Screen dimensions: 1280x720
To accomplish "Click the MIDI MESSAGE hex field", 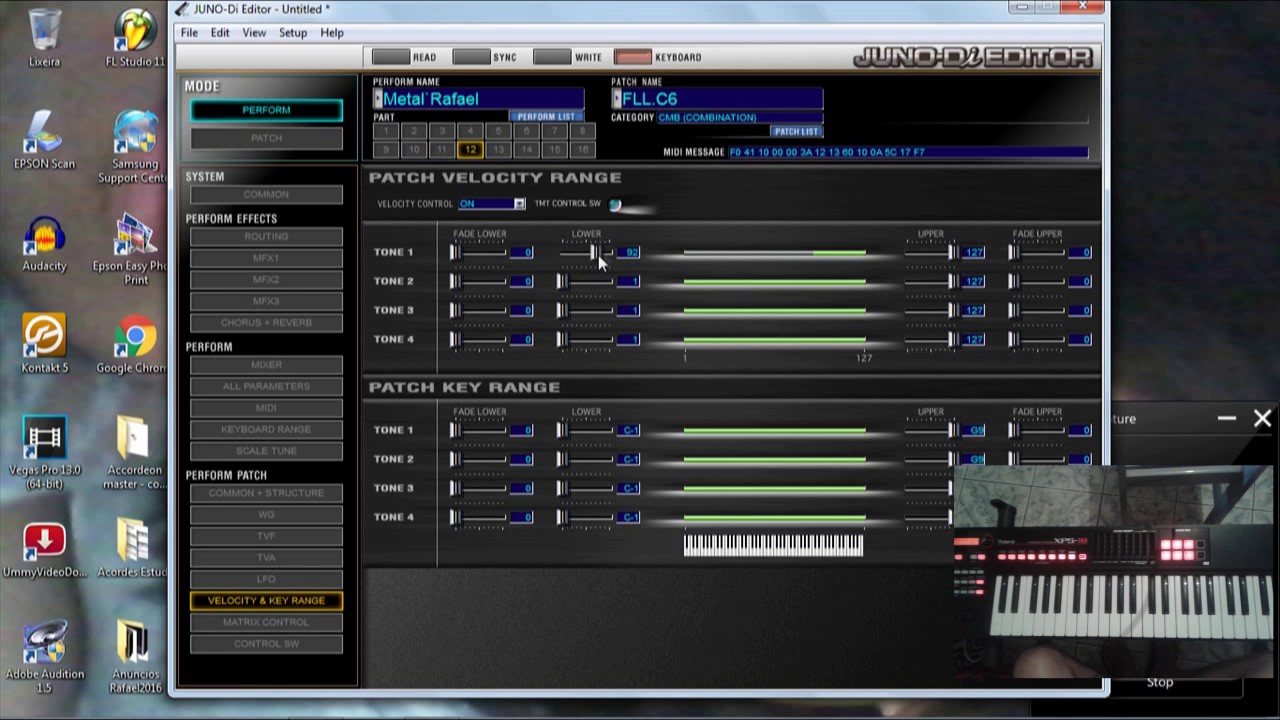I will click(x=907, y=152).
